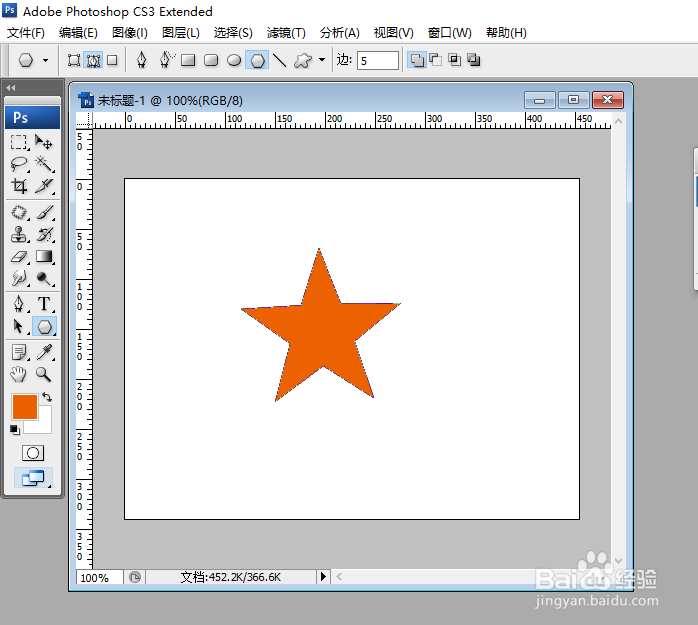Pick the Rounded Rectangle shape in options bar

coord(211,60)
